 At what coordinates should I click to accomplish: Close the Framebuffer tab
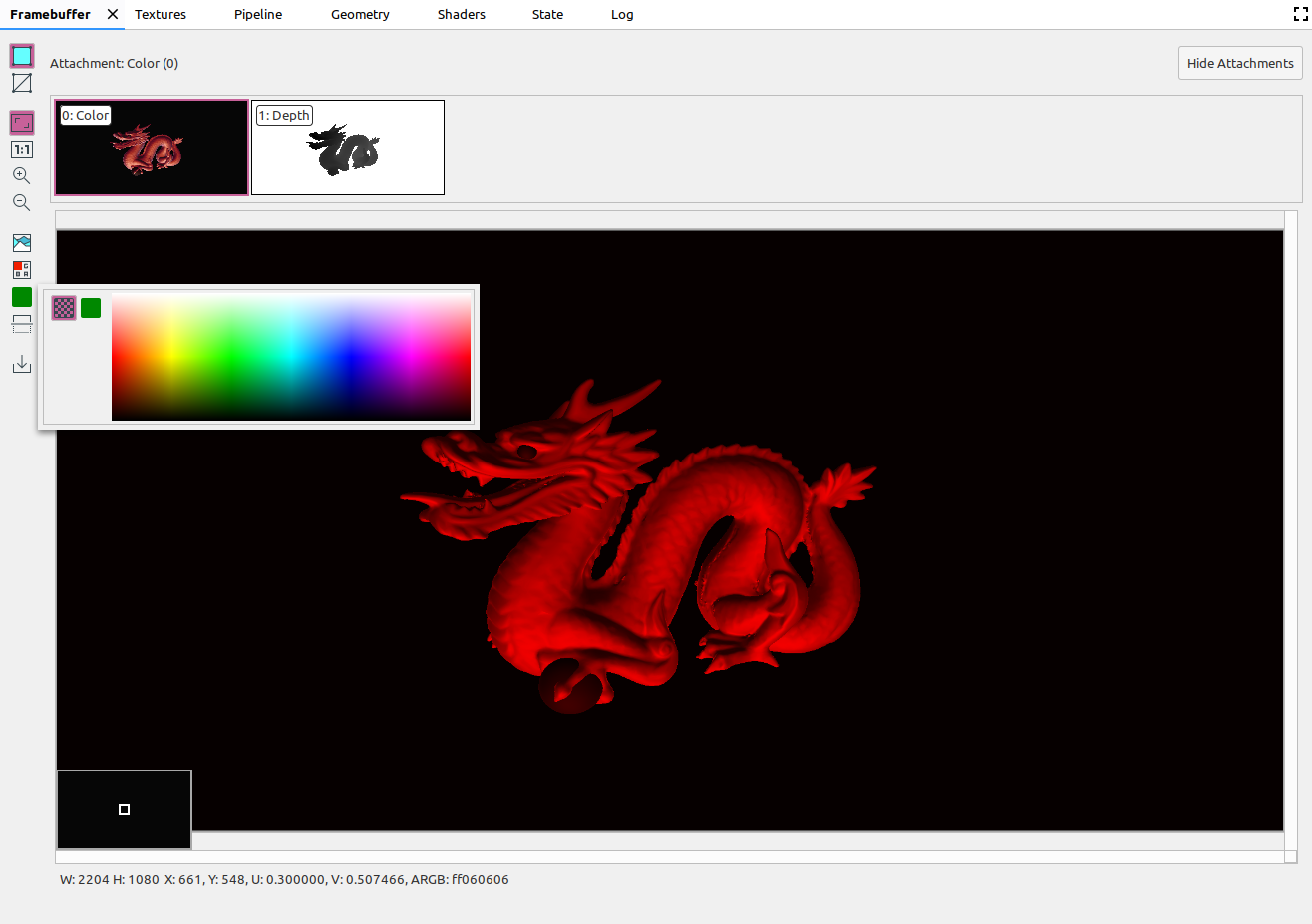[113, 14]
